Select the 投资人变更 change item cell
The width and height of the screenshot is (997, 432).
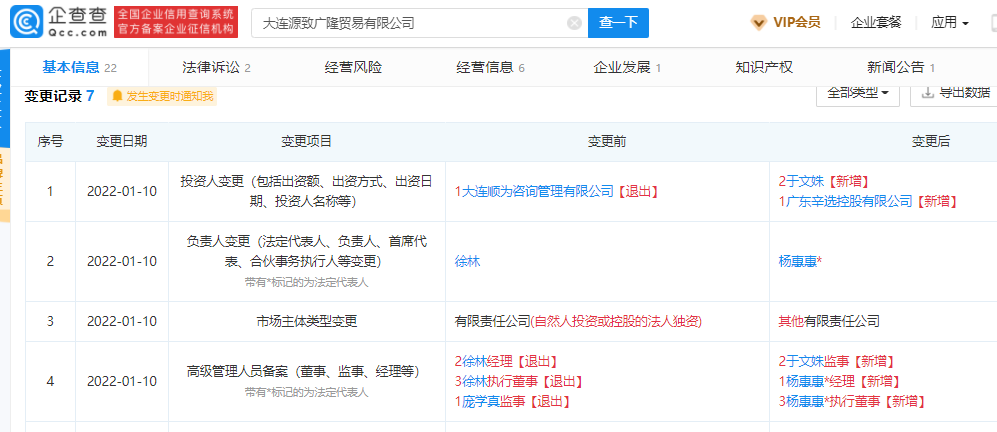(x=306, y=192)
